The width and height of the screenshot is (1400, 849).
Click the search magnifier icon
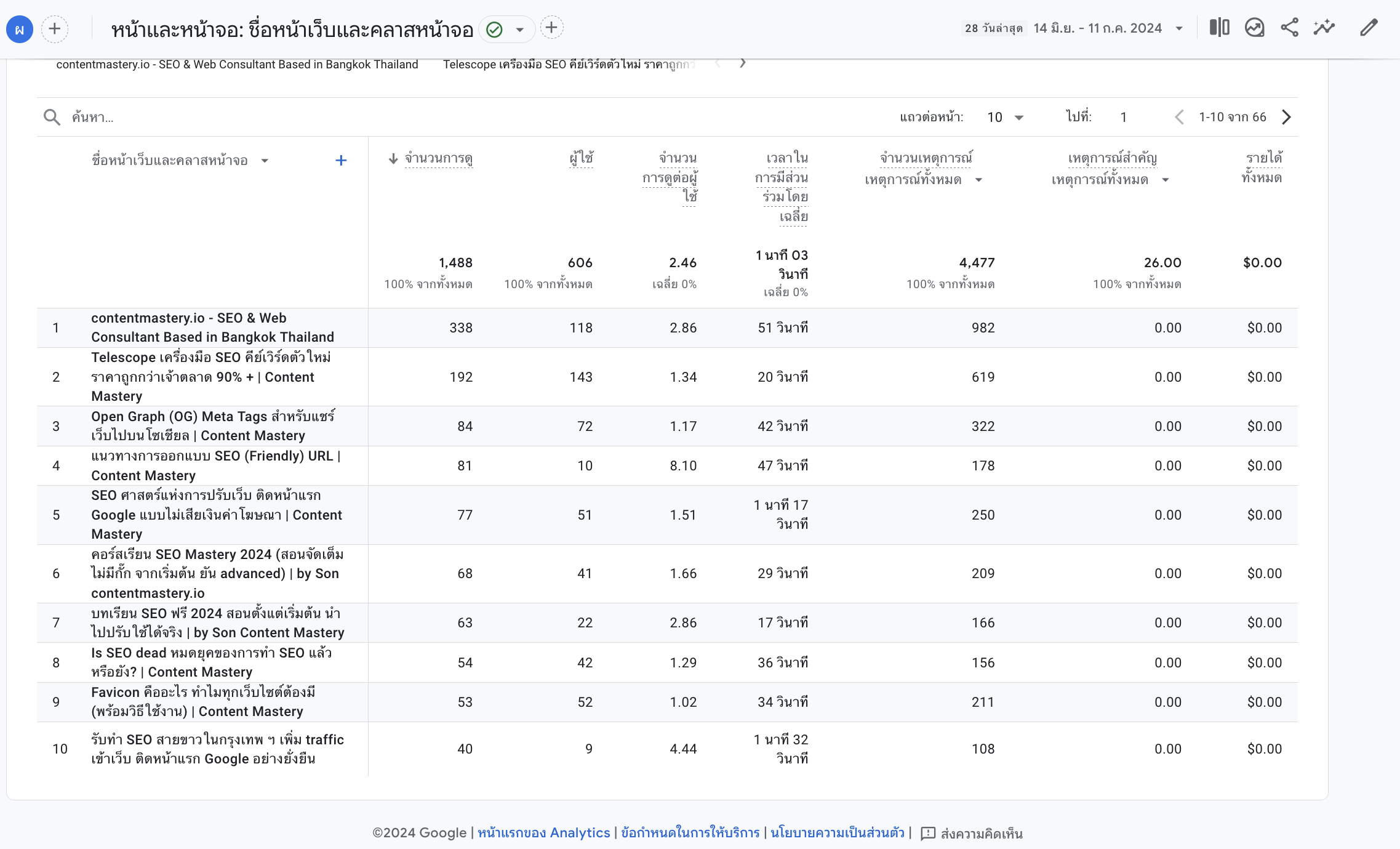(52, 117)
